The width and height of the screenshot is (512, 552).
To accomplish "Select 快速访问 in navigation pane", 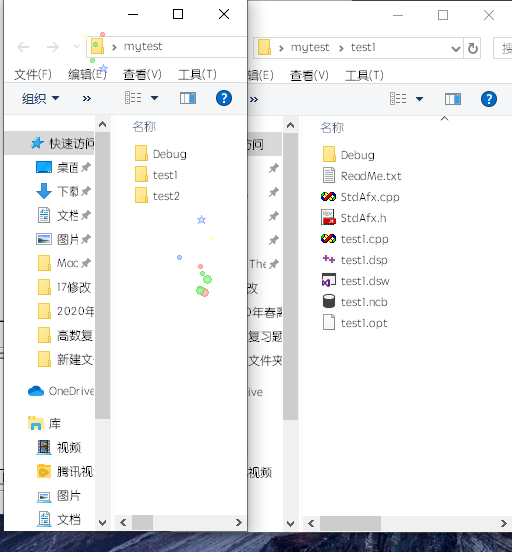I will 50,143.
